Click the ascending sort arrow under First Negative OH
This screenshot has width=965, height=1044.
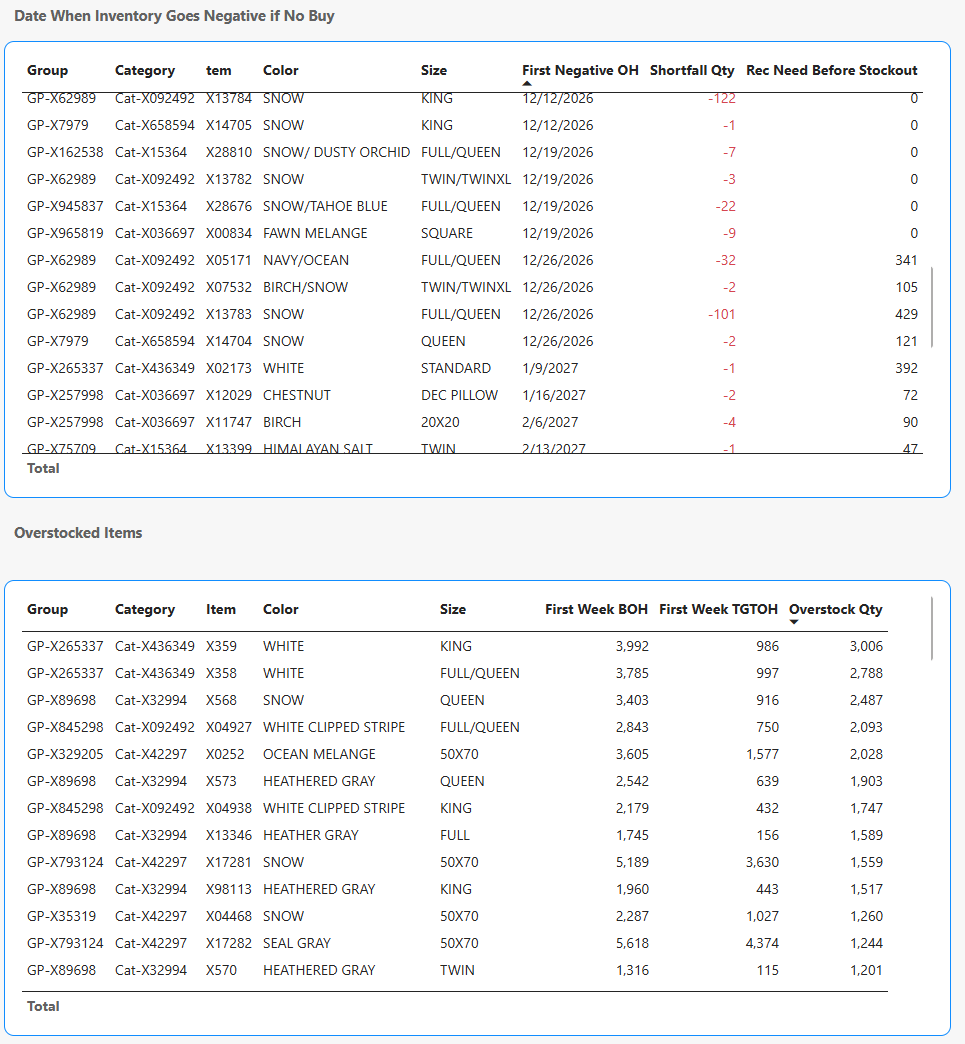527,84
